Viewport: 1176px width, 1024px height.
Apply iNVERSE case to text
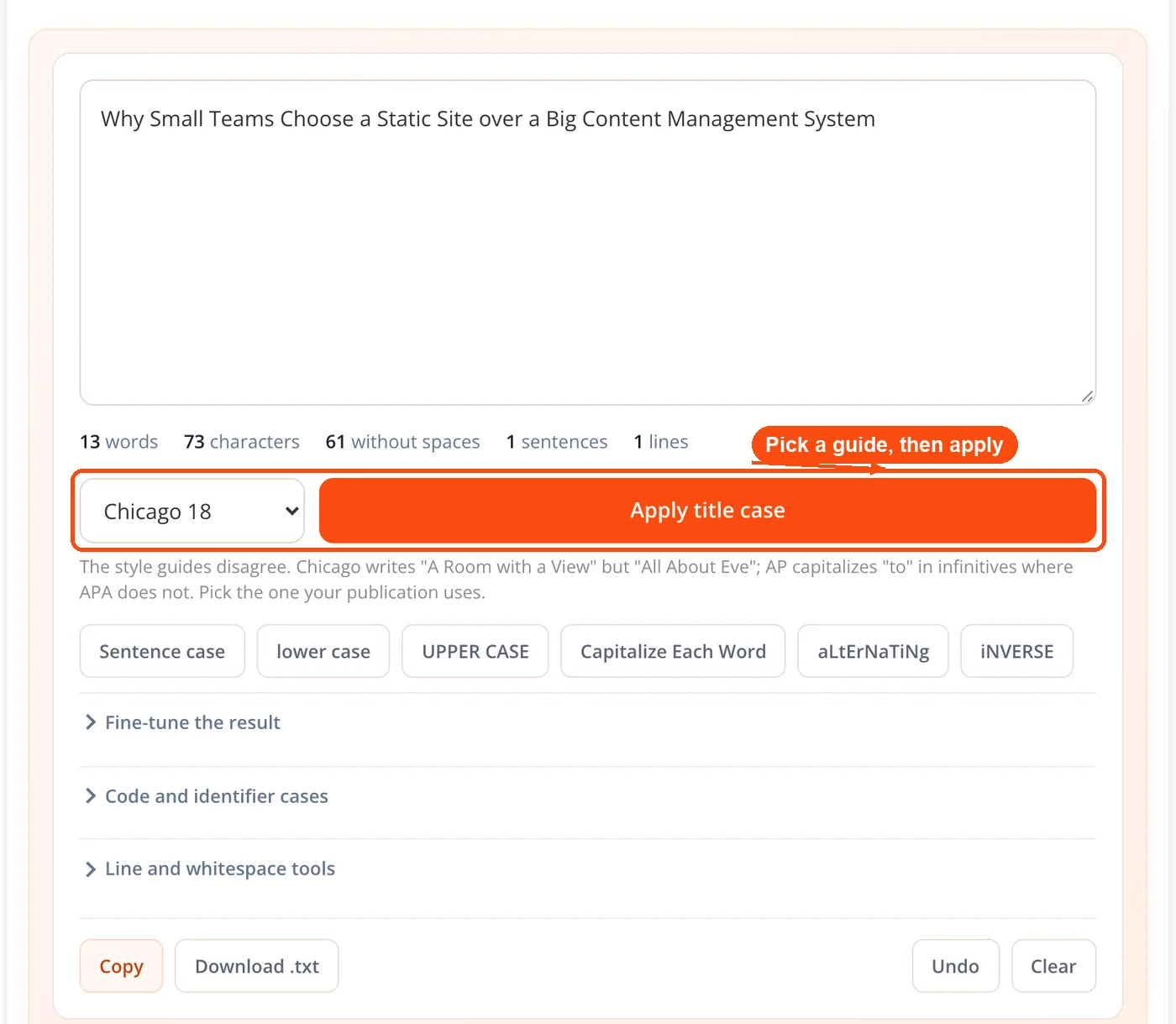[x=1016, y=651]
